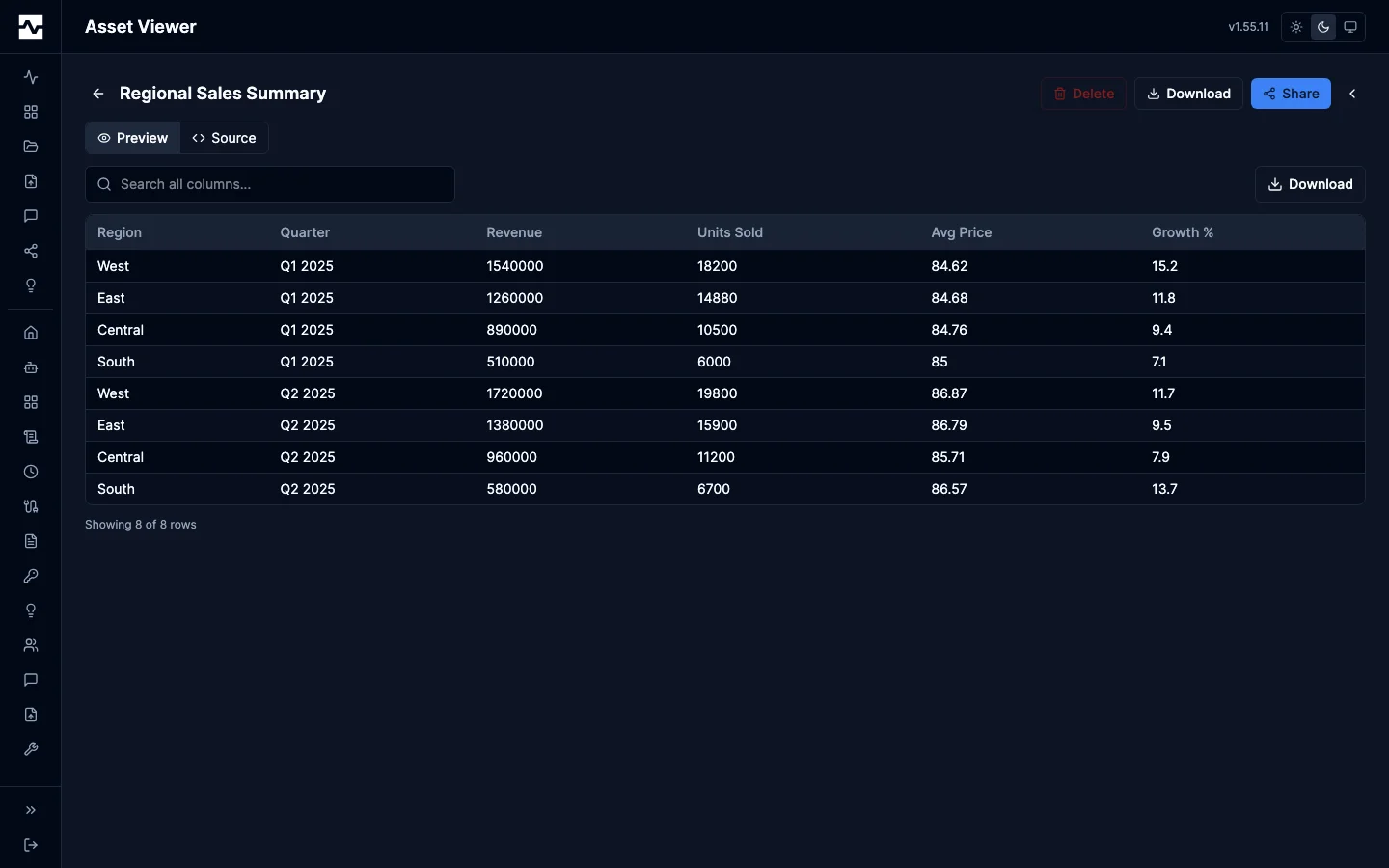Switch theme to light mode sun icon

(x=1295, y=27)
